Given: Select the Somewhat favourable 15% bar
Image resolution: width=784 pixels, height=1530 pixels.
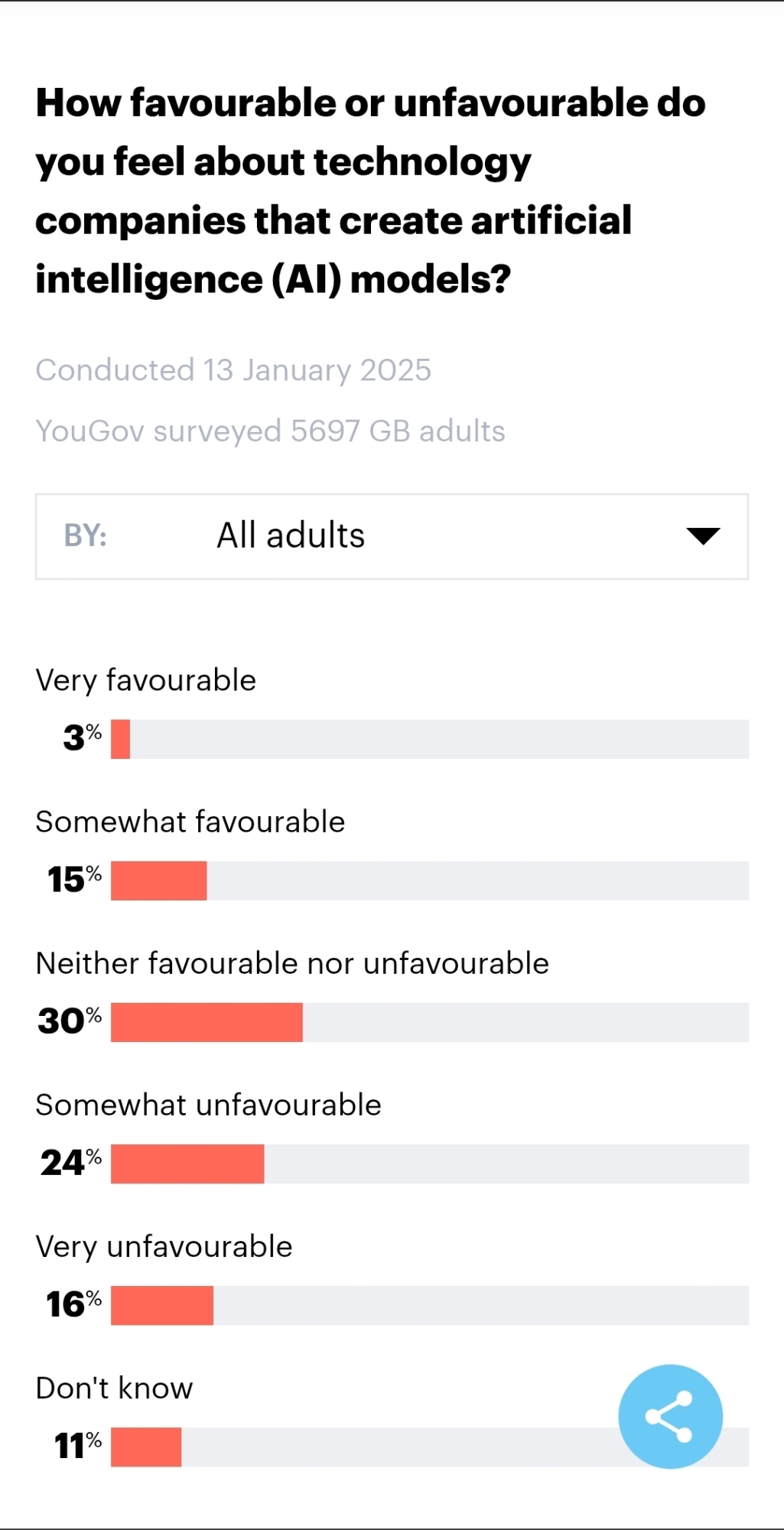Looking at the screenshot, I should (x=159, y=881).
